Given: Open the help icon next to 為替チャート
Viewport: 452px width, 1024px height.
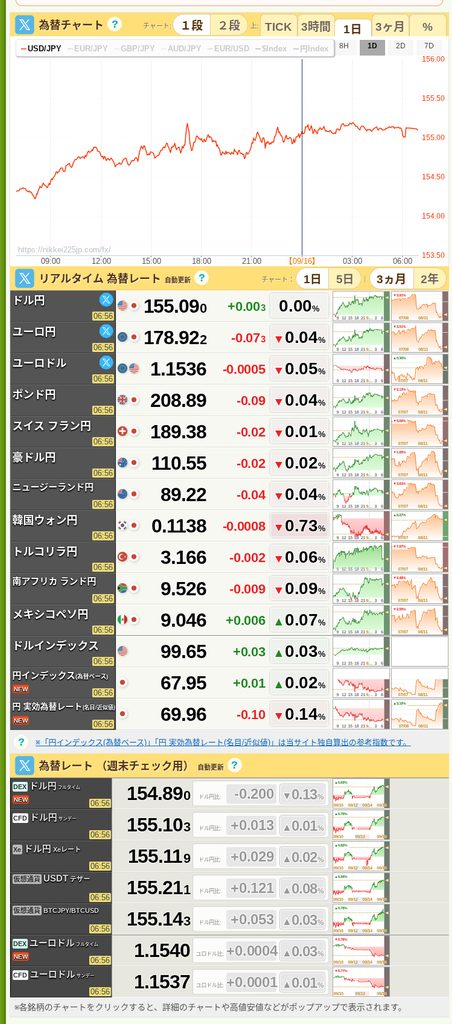Looking at the screenshot, I should [x=115, y=25].
